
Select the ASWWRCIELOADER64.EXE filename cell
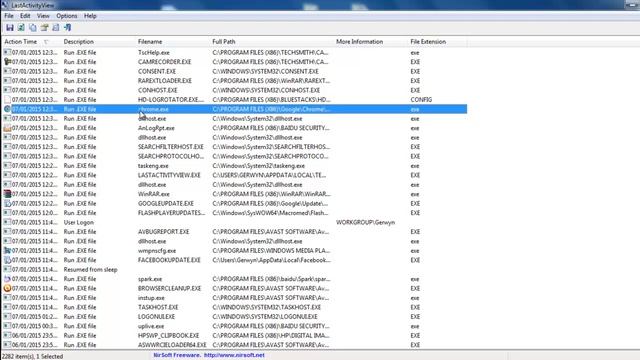point(172,345)
